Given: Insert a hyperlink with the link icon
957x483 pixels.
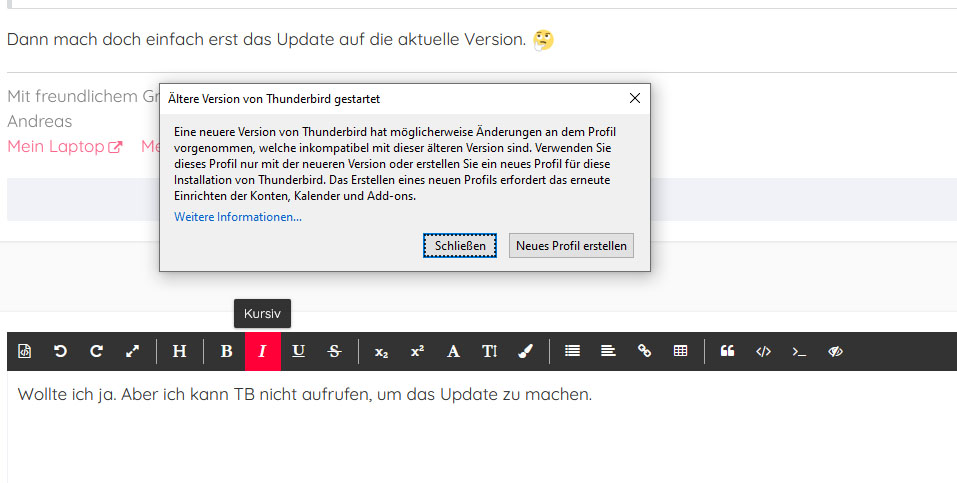Looking at the screenshot, I should pos(645,351).
